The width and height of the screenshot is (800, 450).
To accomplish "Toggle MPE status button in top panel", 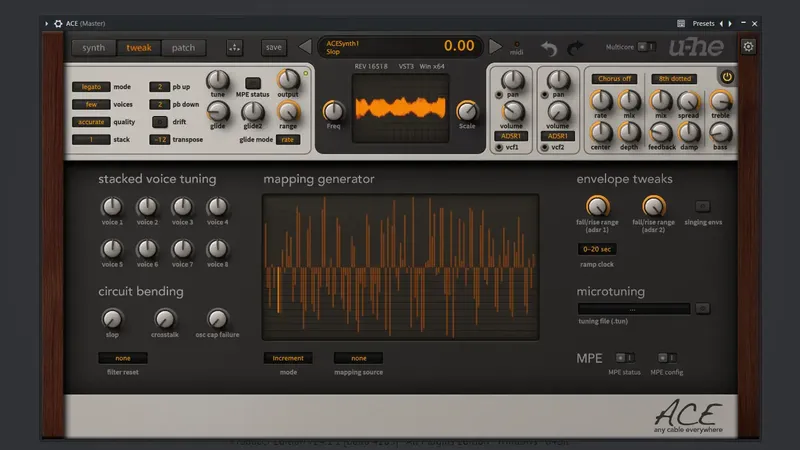I will (253, 83).
